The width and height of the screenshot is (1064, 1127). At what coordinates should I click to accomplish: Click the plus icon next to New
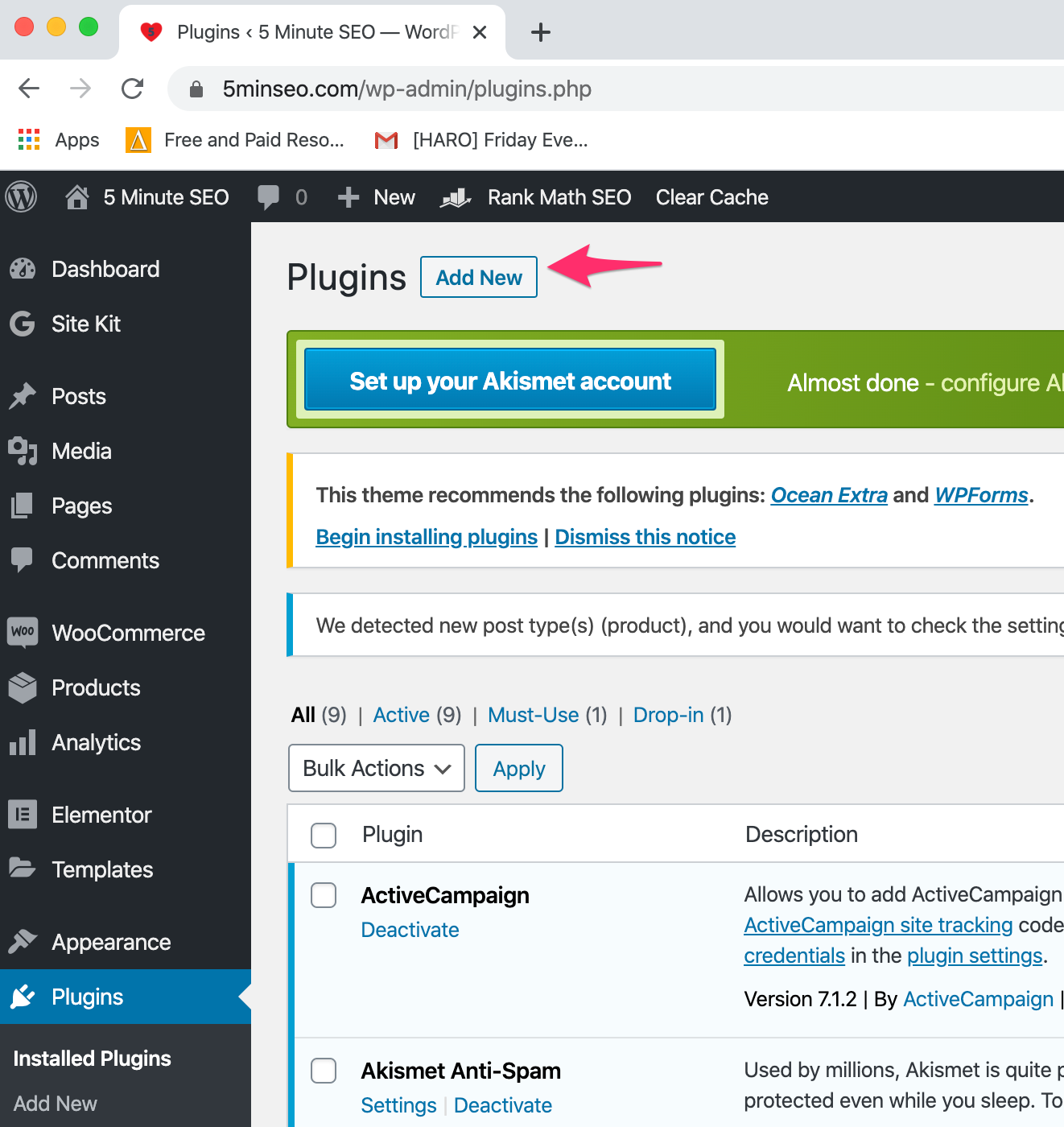pos(348,197)
